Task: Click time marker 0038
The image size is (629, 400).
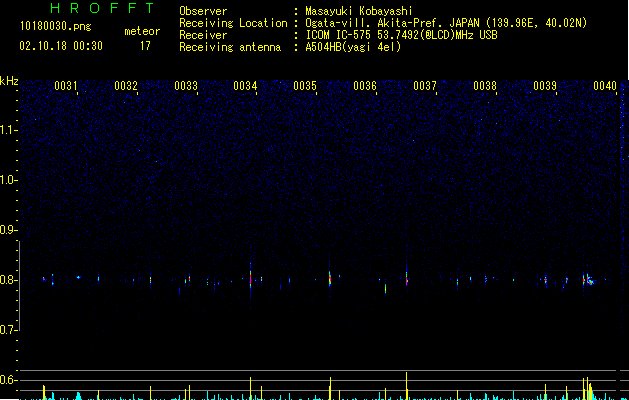Action: coord(485,86)
